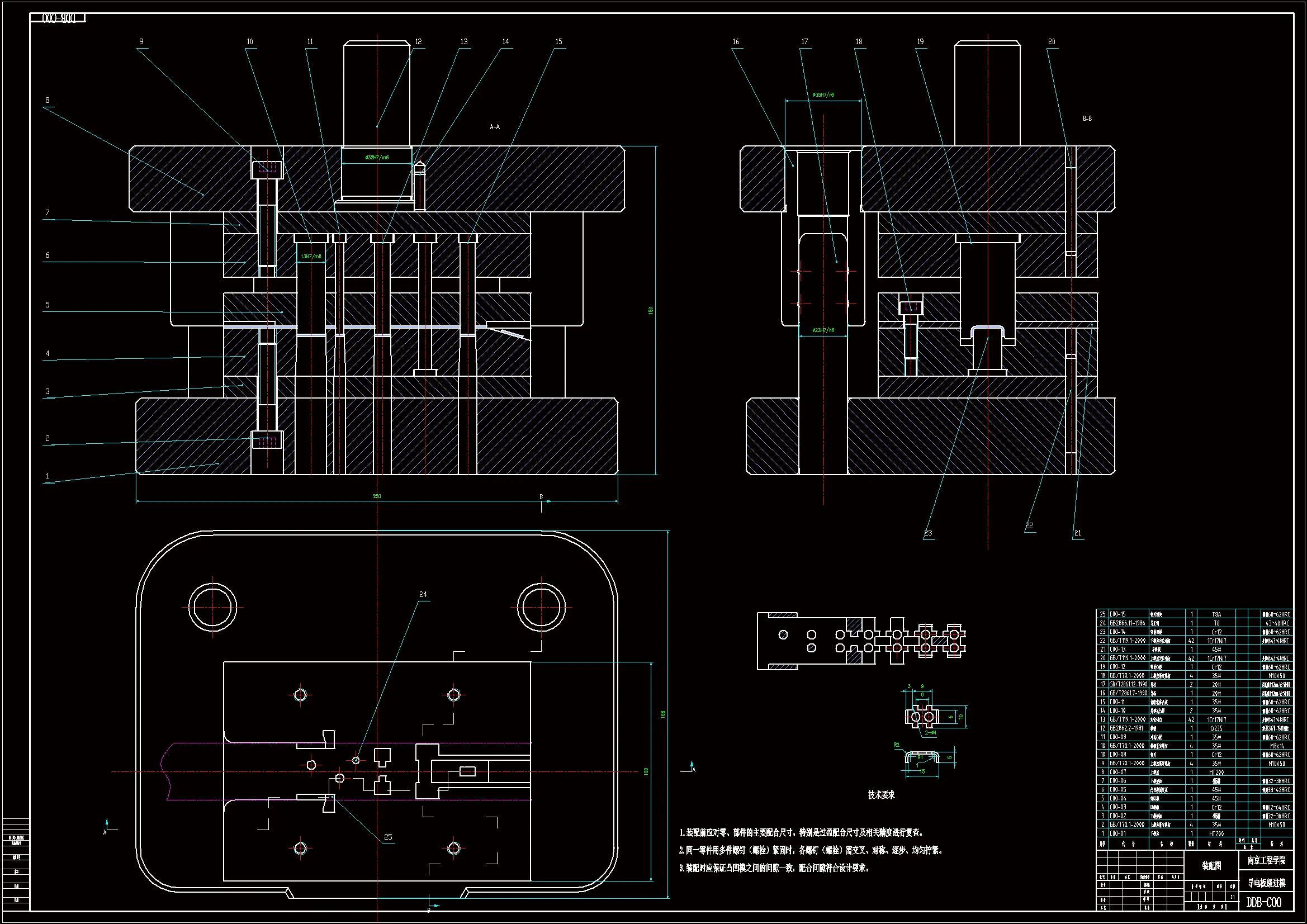Select the 220 width dimension text
The image size is (1307, 924).
pos(377,496)
